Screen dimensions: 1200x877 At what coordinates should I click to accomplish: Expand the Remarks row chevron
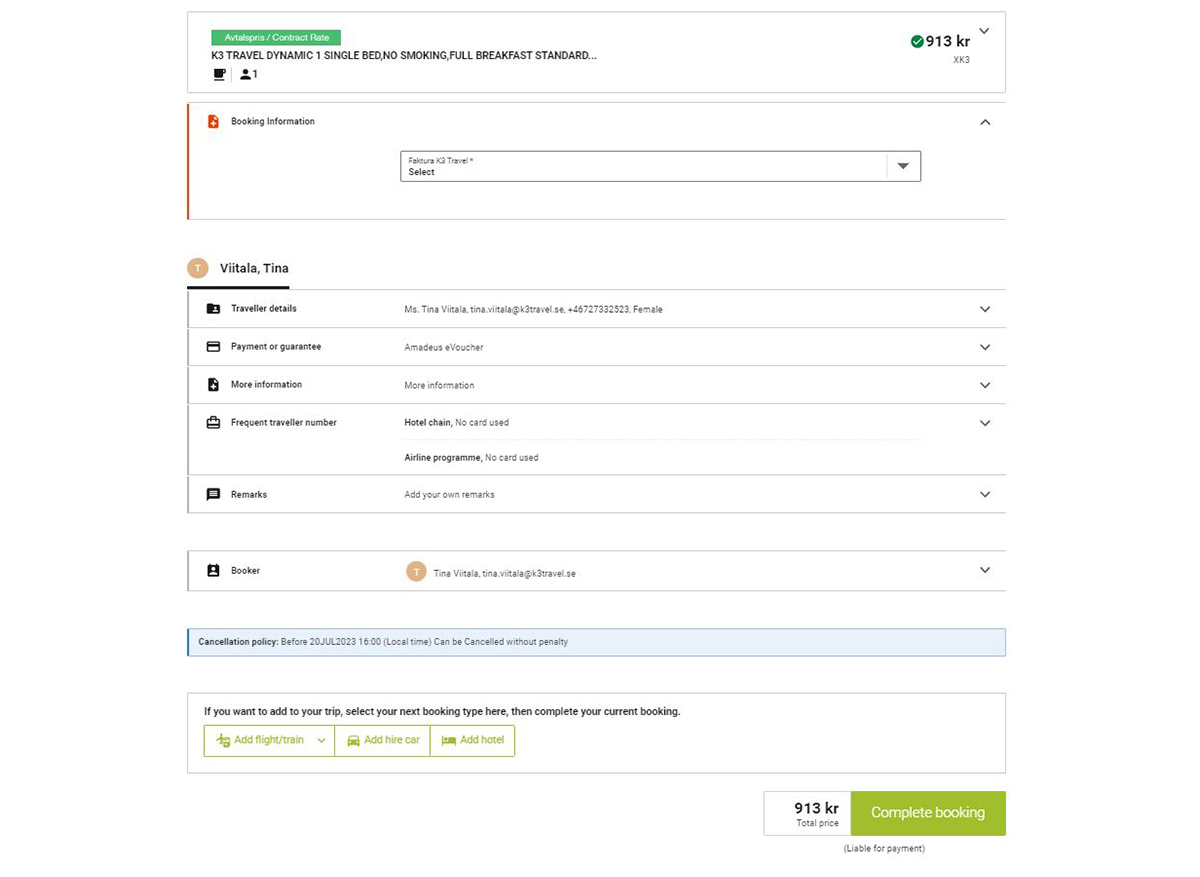click(x=985, y=494)
